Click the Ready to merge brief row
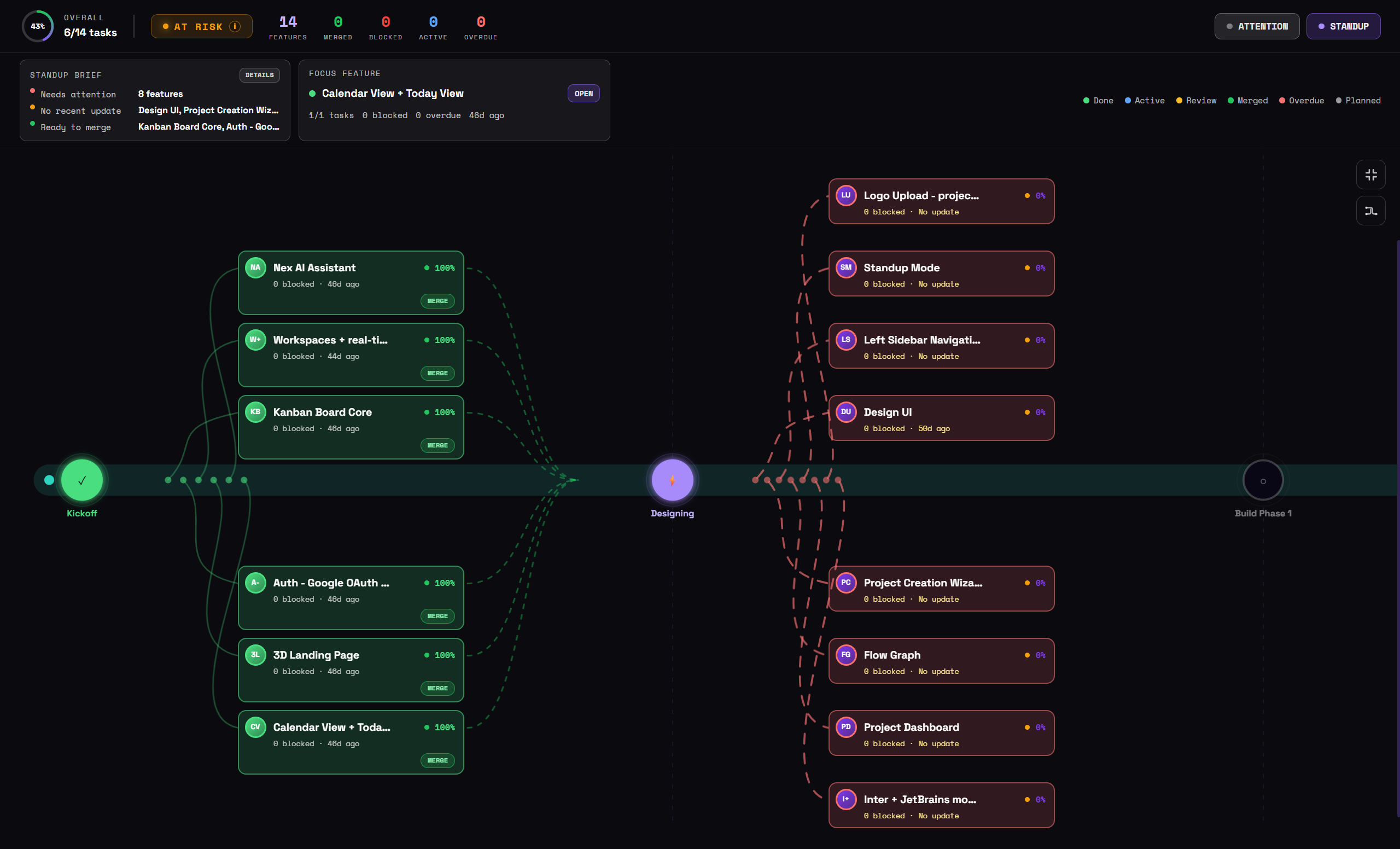This screenshot has height=849, width=1400. point(155,127)
